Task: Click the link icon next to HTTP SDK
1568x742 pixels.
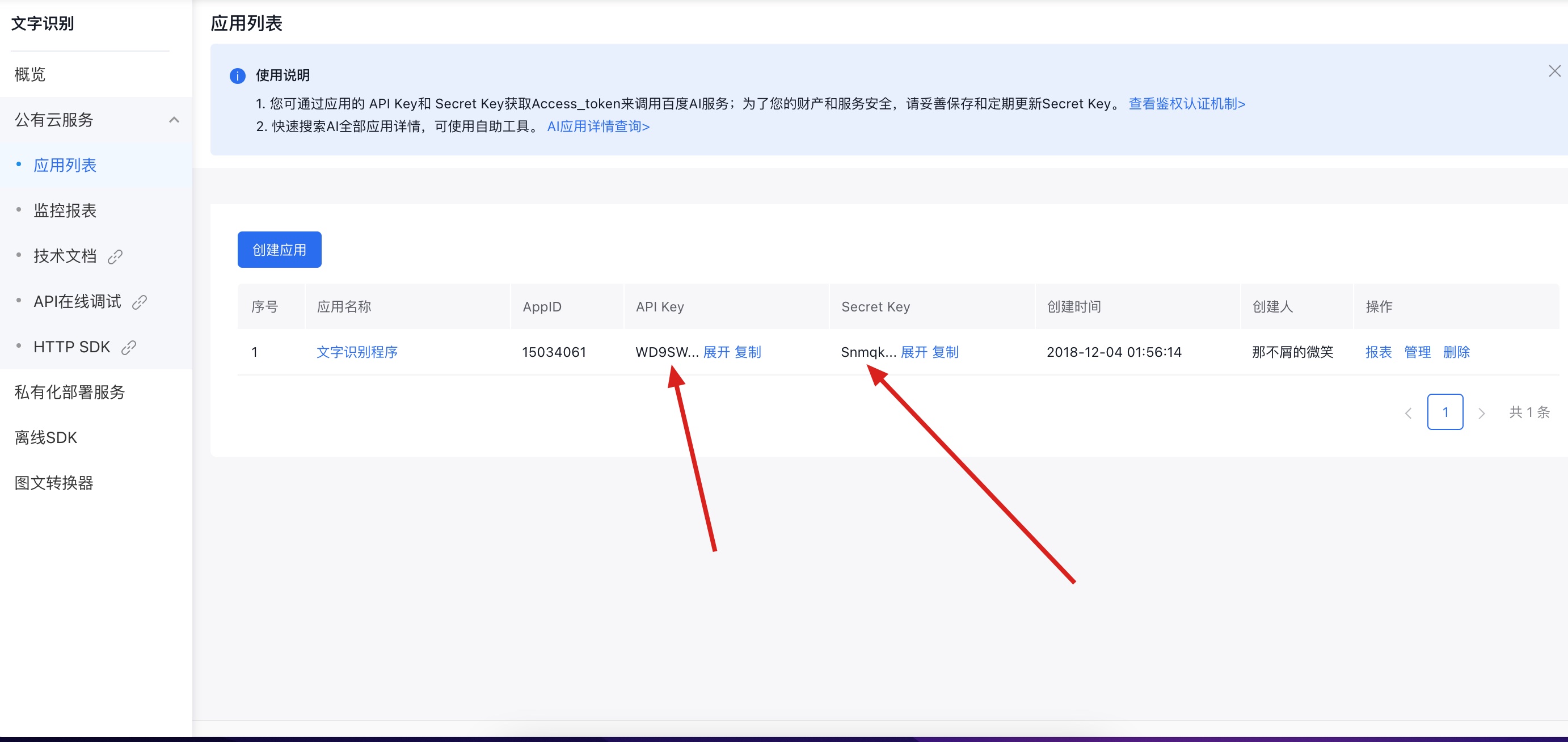Action: click(x=128, y=348)
